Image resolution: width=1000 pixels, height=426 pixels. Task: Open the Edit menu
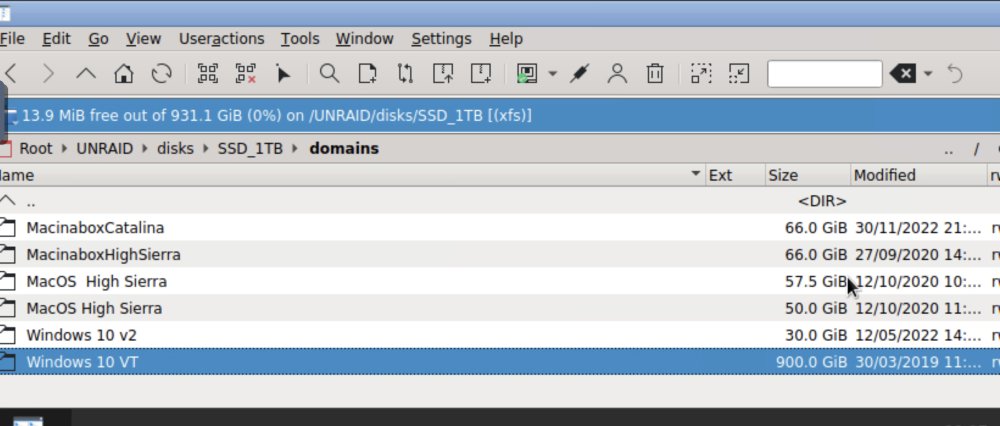coord(56,39)
